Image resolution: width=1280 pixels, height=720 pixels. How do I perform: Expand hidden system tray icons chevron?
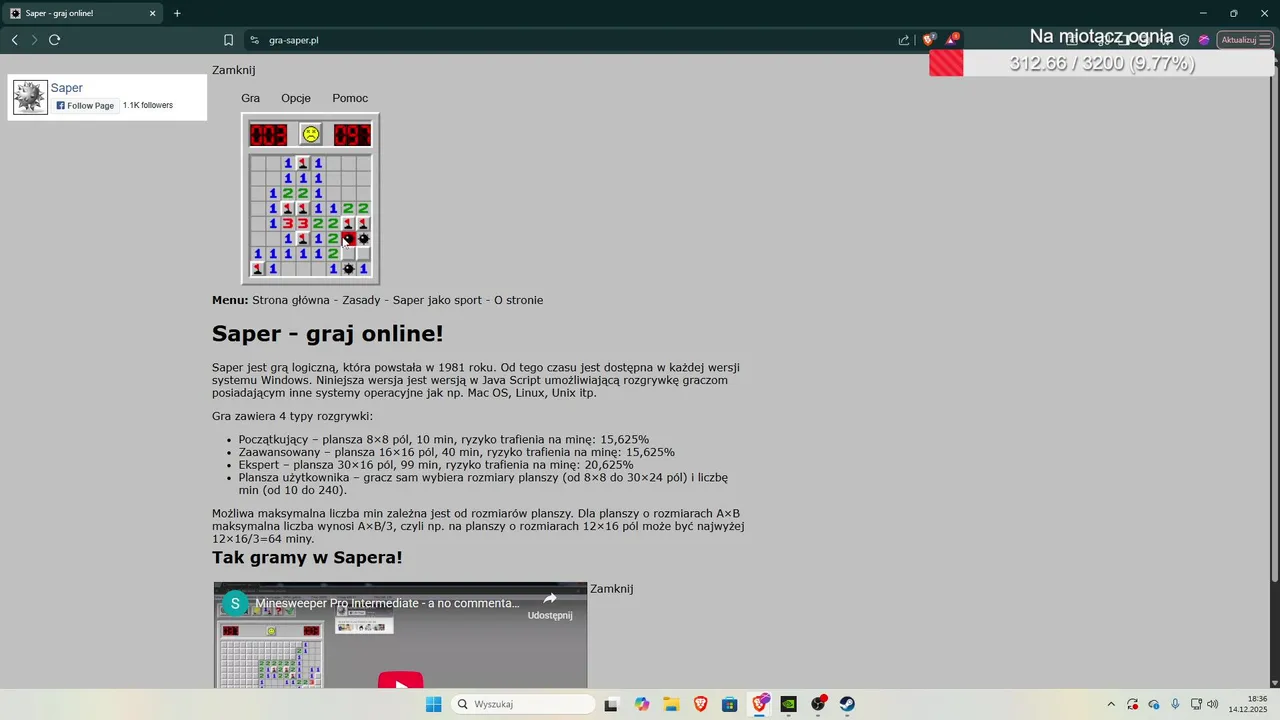pos(1110,704)
